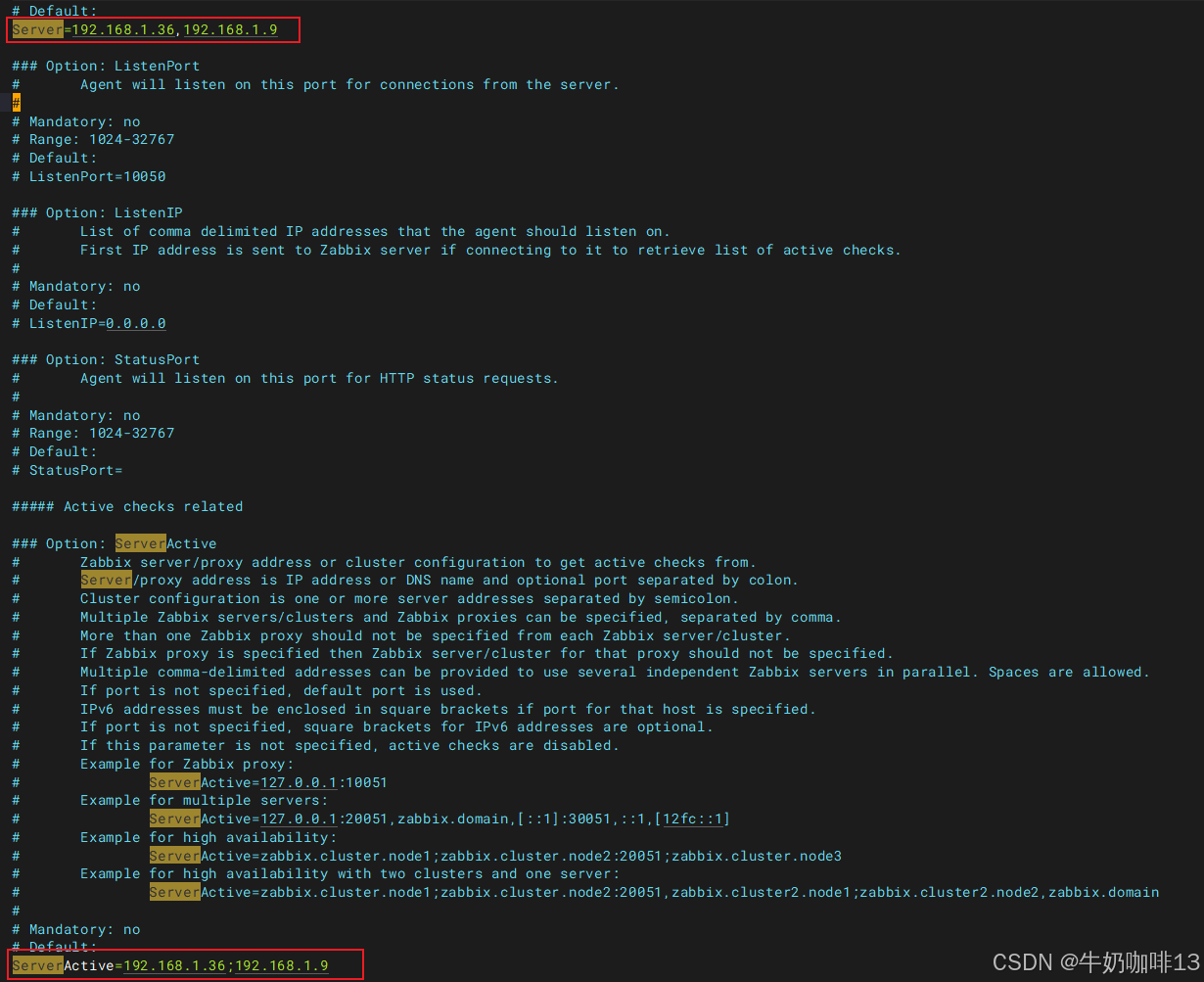This screenshot has height=982, width=1204.
Task: Click the 'Example for high availability:' line
Action: [208, 837]
